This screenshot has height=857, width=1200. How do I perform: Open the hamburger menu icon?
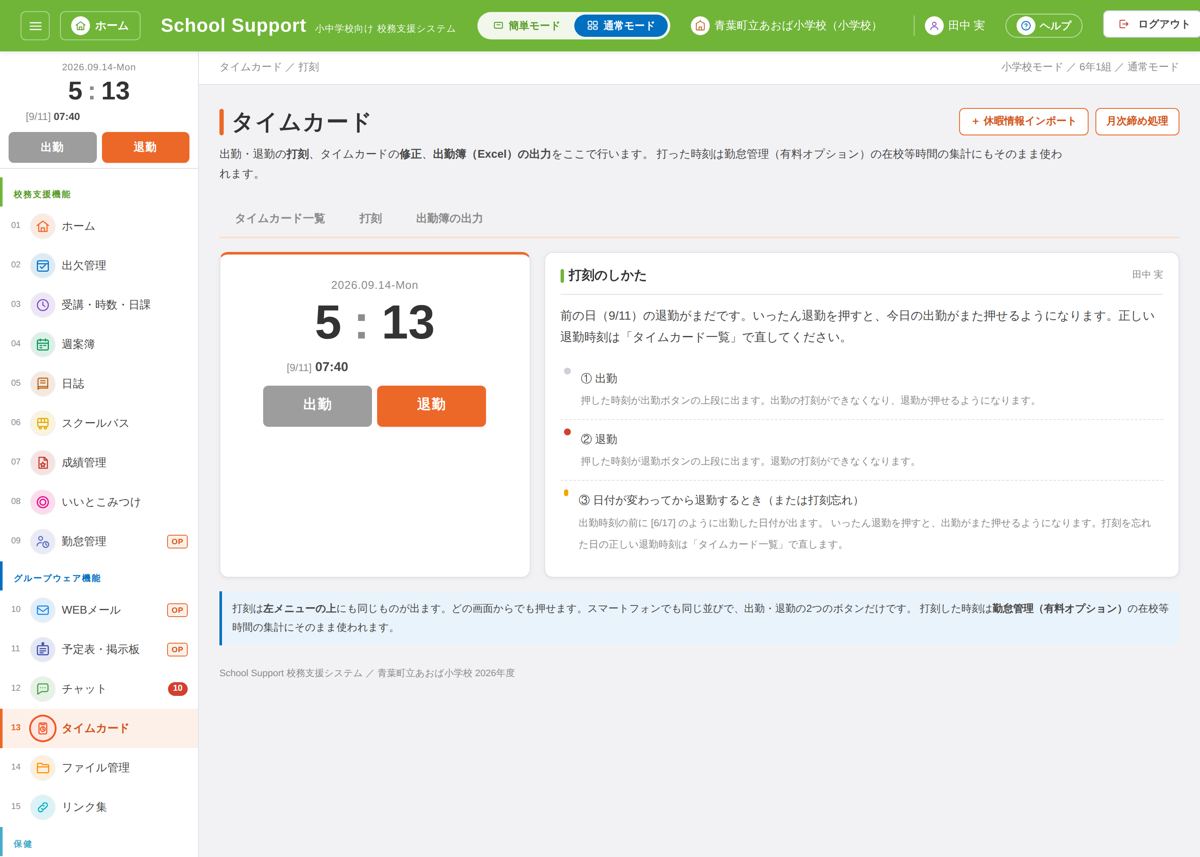(35, 25)
